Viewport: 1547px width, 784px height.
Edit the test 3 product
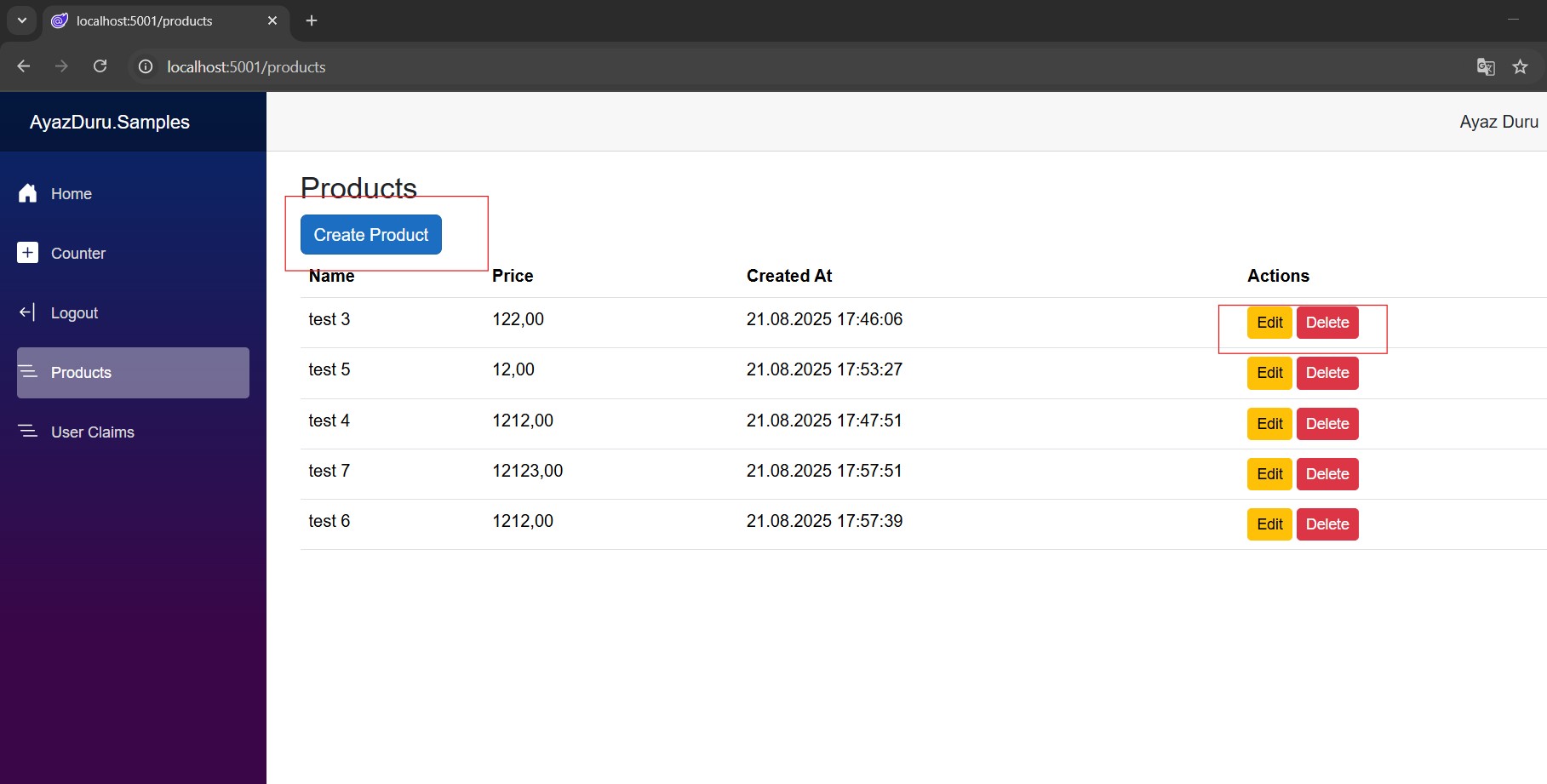click(1269, 323)
